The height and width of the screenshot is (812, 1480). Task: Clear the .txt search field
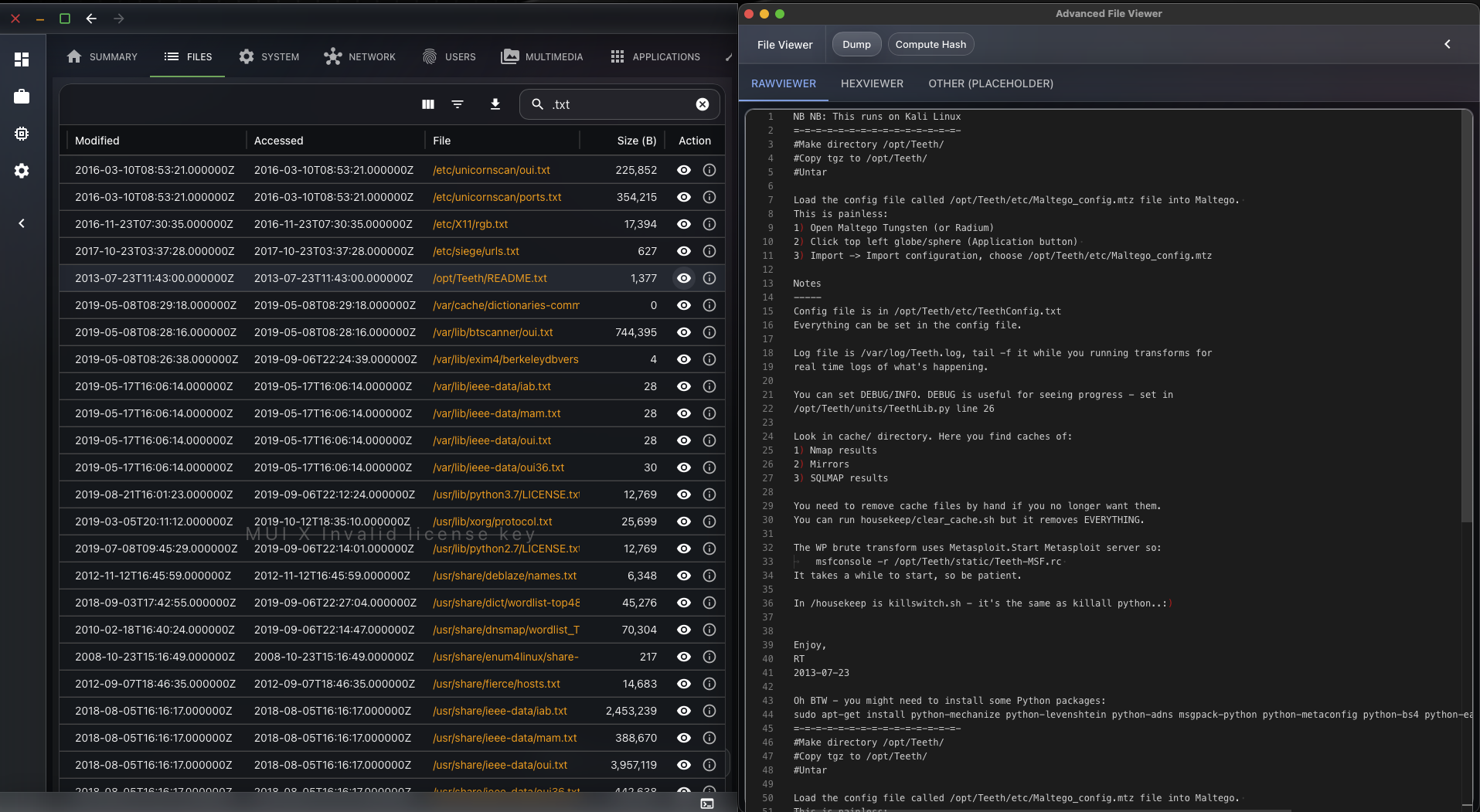pos(703,104)
